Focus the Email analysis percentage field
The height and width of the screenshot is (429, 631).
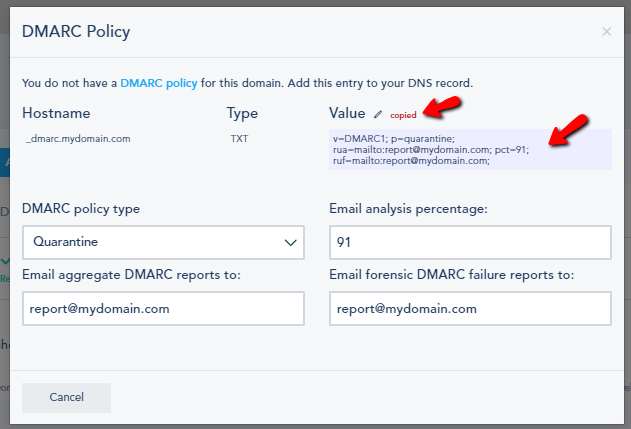pyautogui.click(x=469, y=242)
